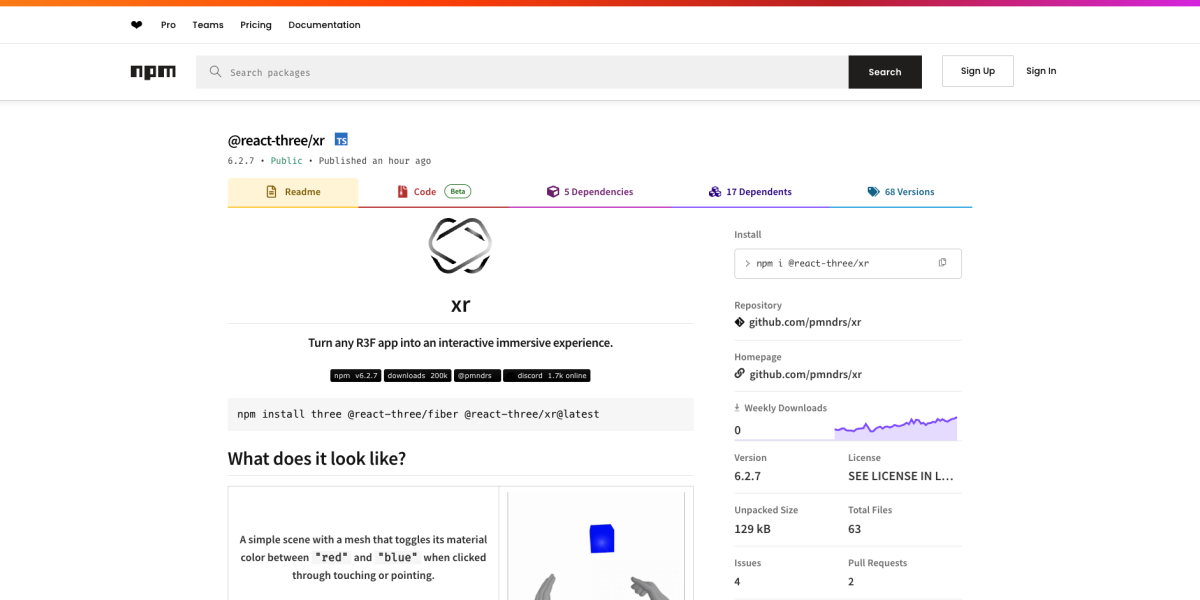Open the Readme tab
Image resolution: width=1200 pixels, height=600 pixels.
click(293, 192)
